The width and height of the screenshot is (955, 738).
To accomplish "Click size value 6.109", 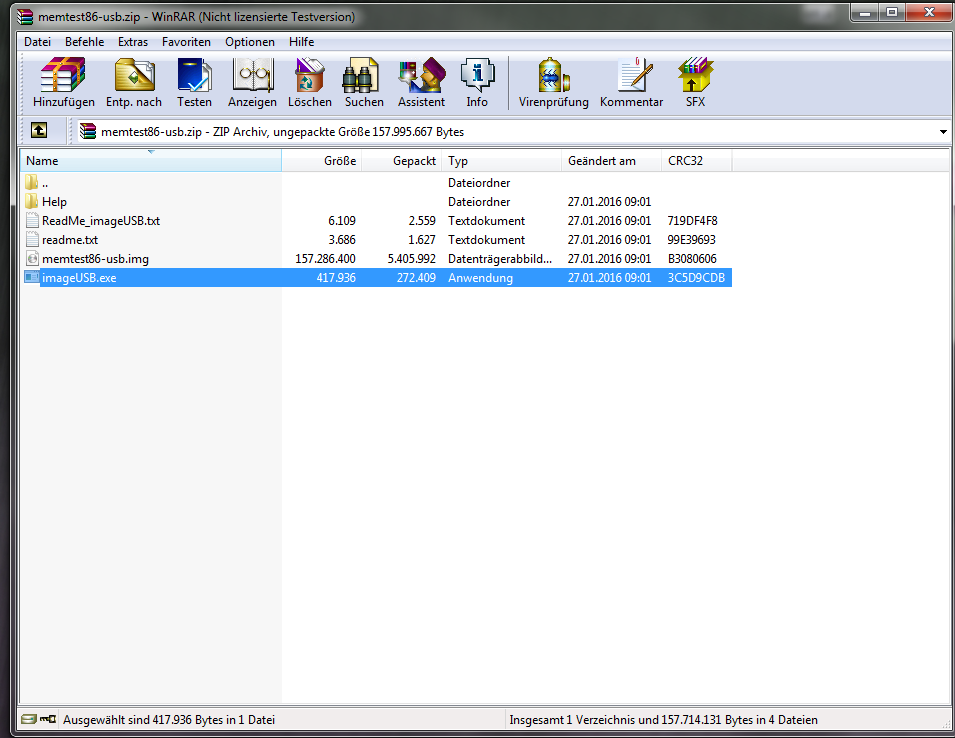I will pyautogui.click(x=342, y=220).
